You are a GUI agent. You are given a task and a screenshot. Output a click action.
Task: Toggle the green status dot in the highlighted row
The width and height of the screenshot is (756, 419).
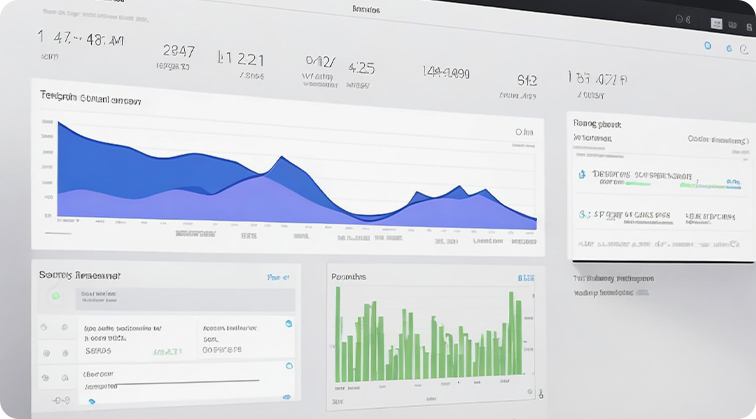(x=56, y=296)
